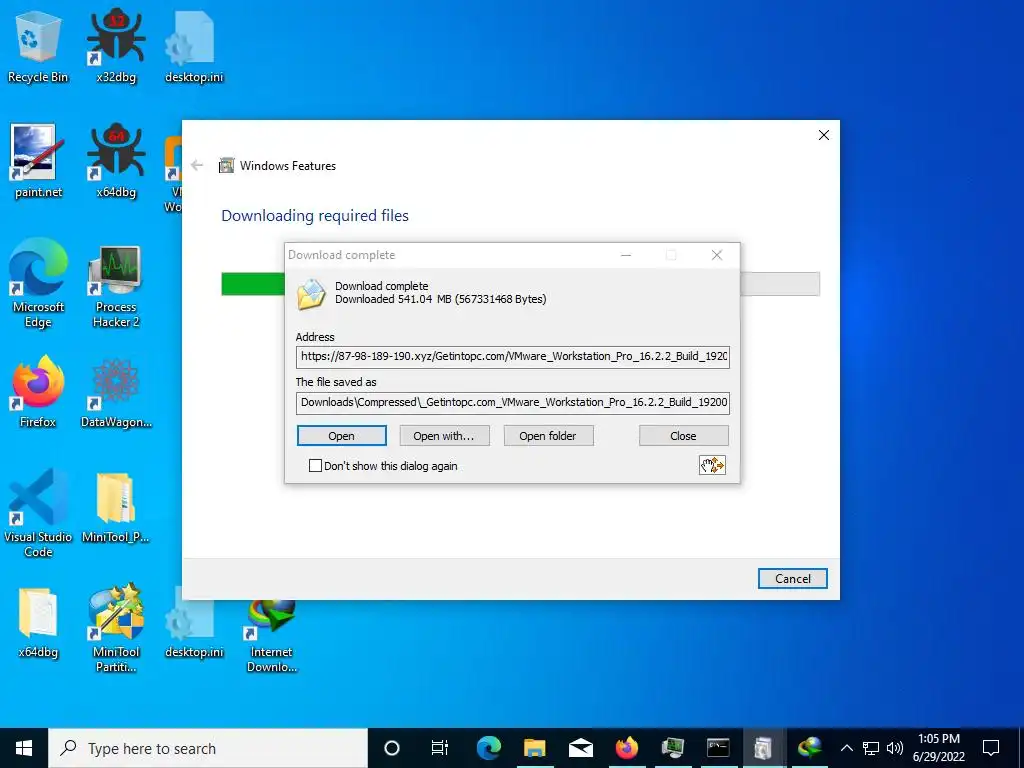This screenshot has height=768, width=1024.
Task: Click the download Address field
Action: tap(513, 357)
